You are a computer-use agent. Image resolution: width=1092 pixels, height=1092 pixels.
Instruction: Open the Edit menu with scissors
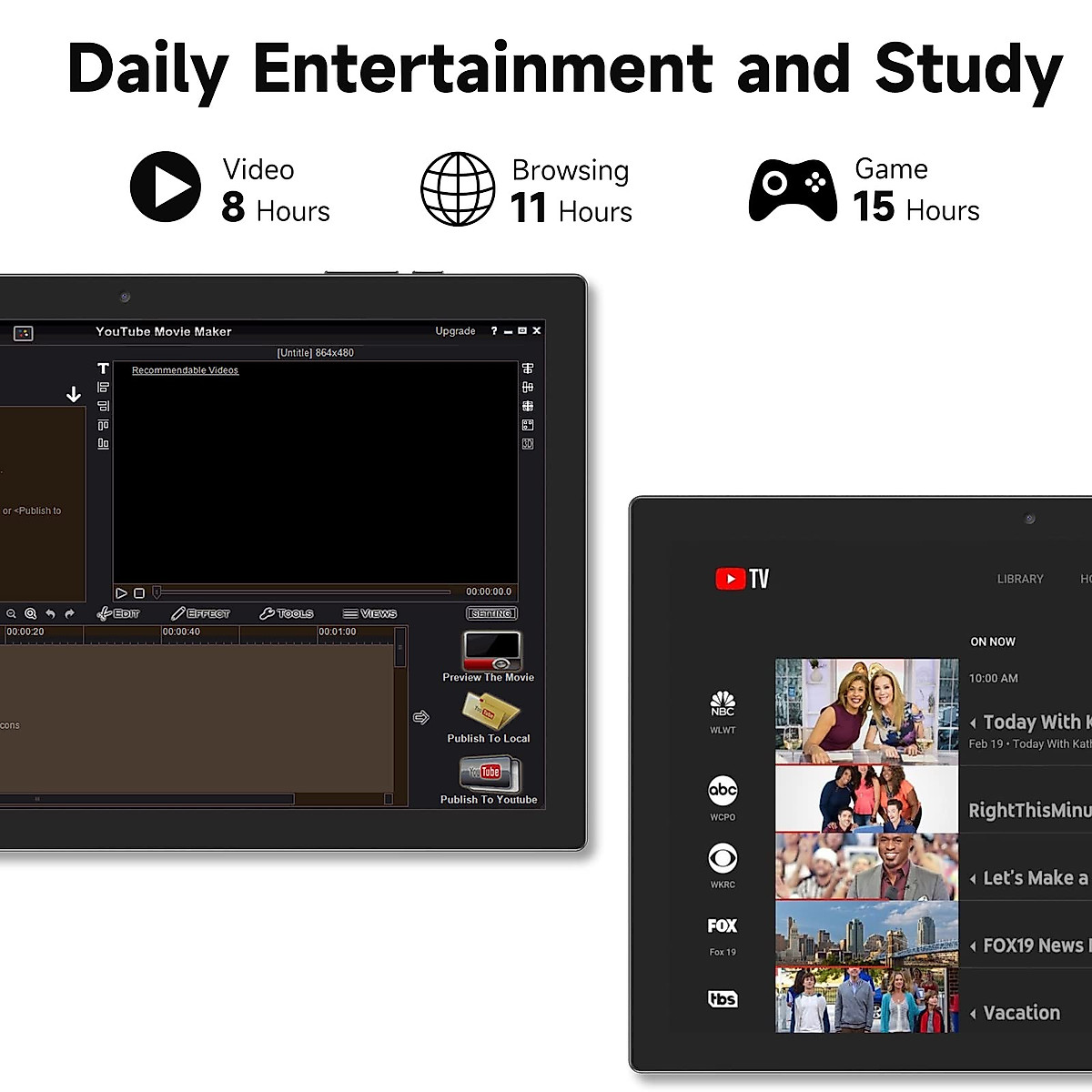pyautogui.click(x=118, y=614)
